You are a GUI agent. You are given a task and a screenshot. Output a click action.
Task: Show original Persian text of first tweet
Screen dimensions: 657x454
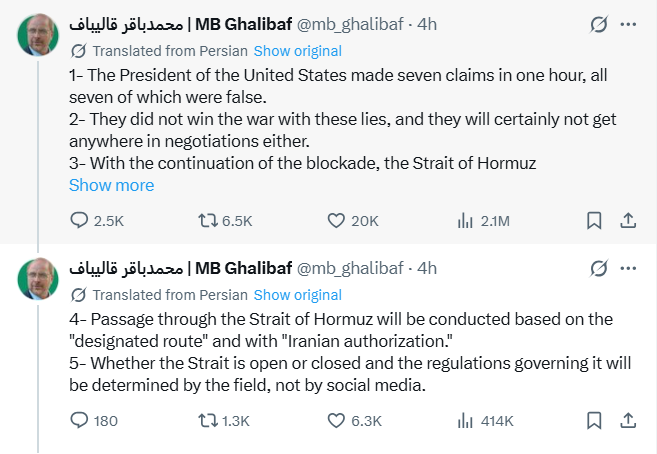[297, 50]
